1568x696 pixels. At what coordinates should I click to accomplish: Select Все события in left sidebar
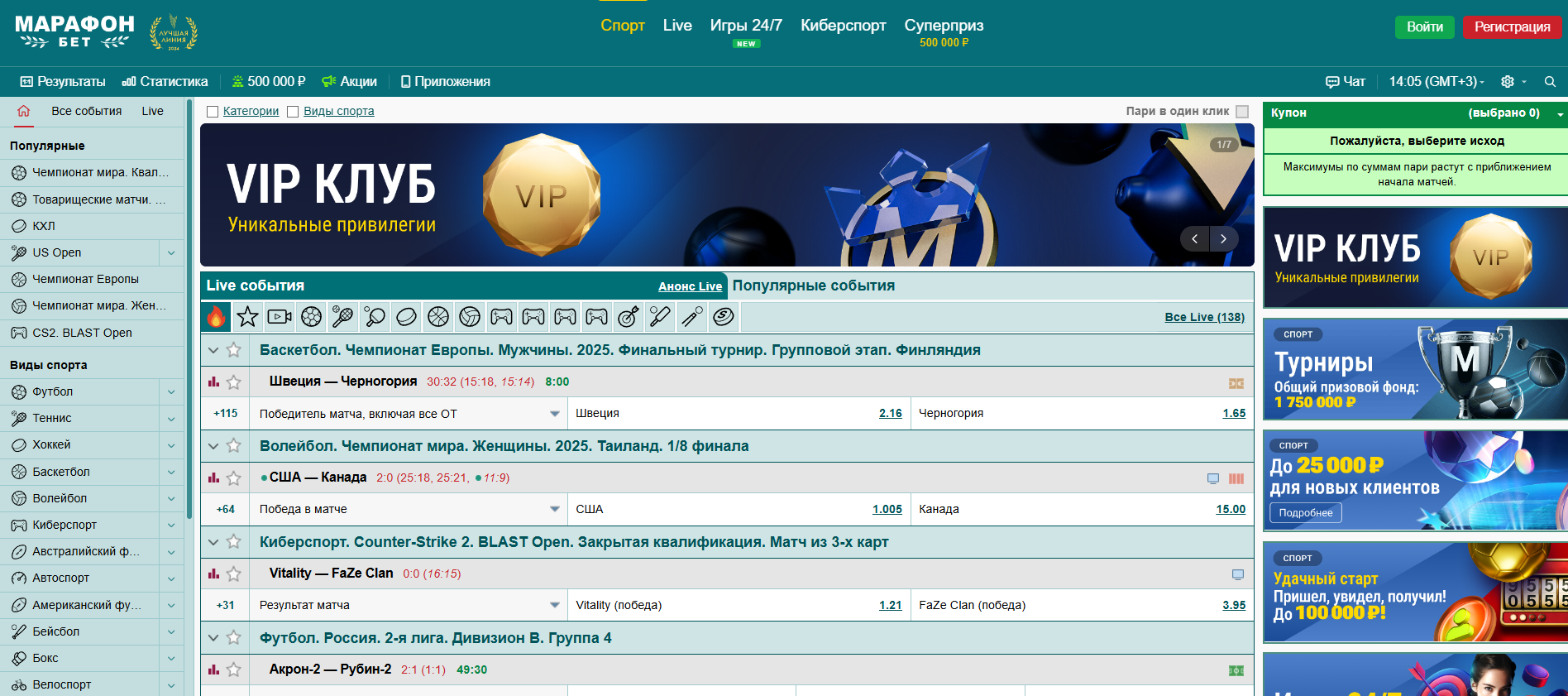coord(86,111)
